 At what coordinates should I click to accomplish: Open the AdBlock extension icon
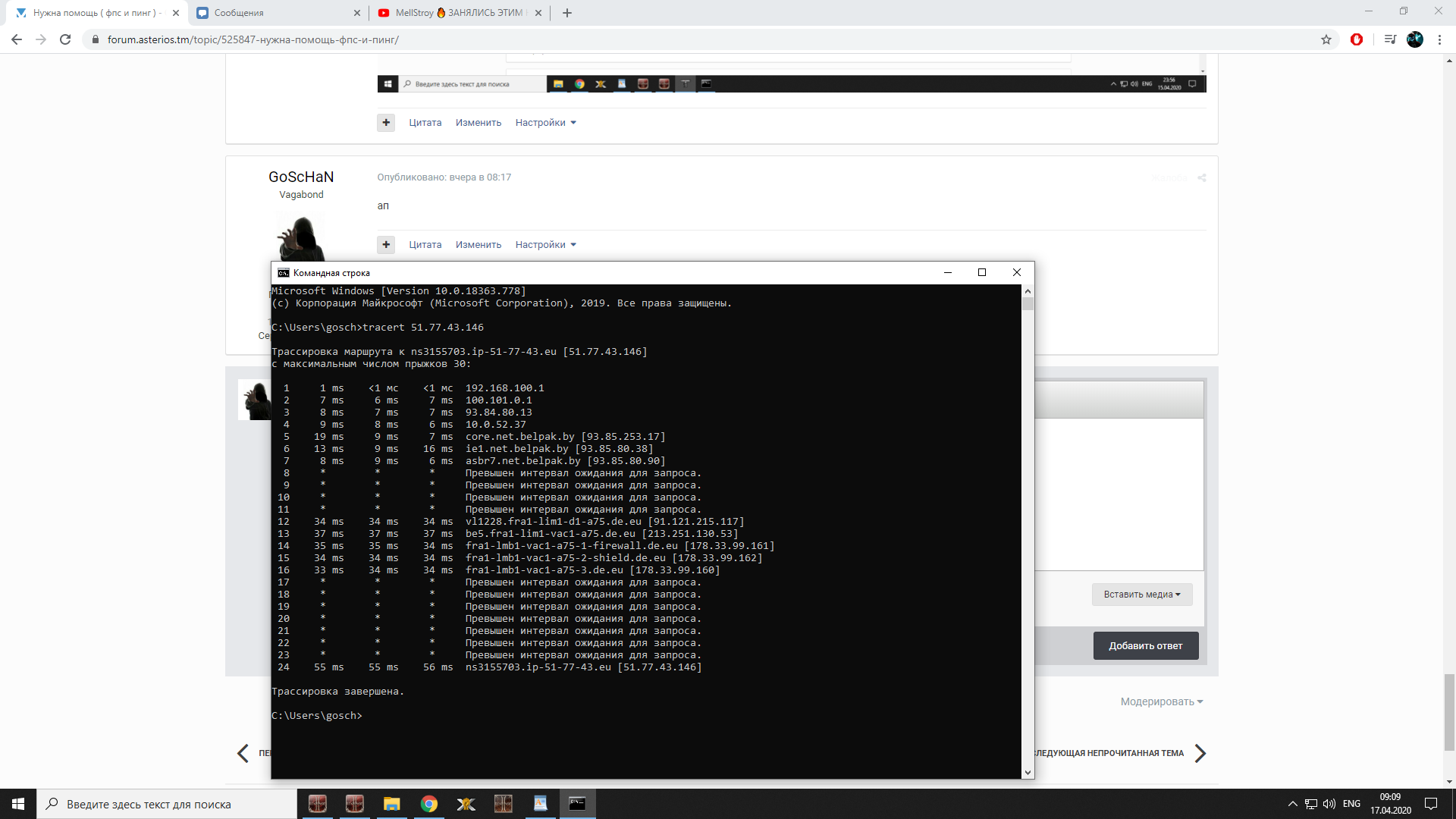click(x=1357, y=39)
